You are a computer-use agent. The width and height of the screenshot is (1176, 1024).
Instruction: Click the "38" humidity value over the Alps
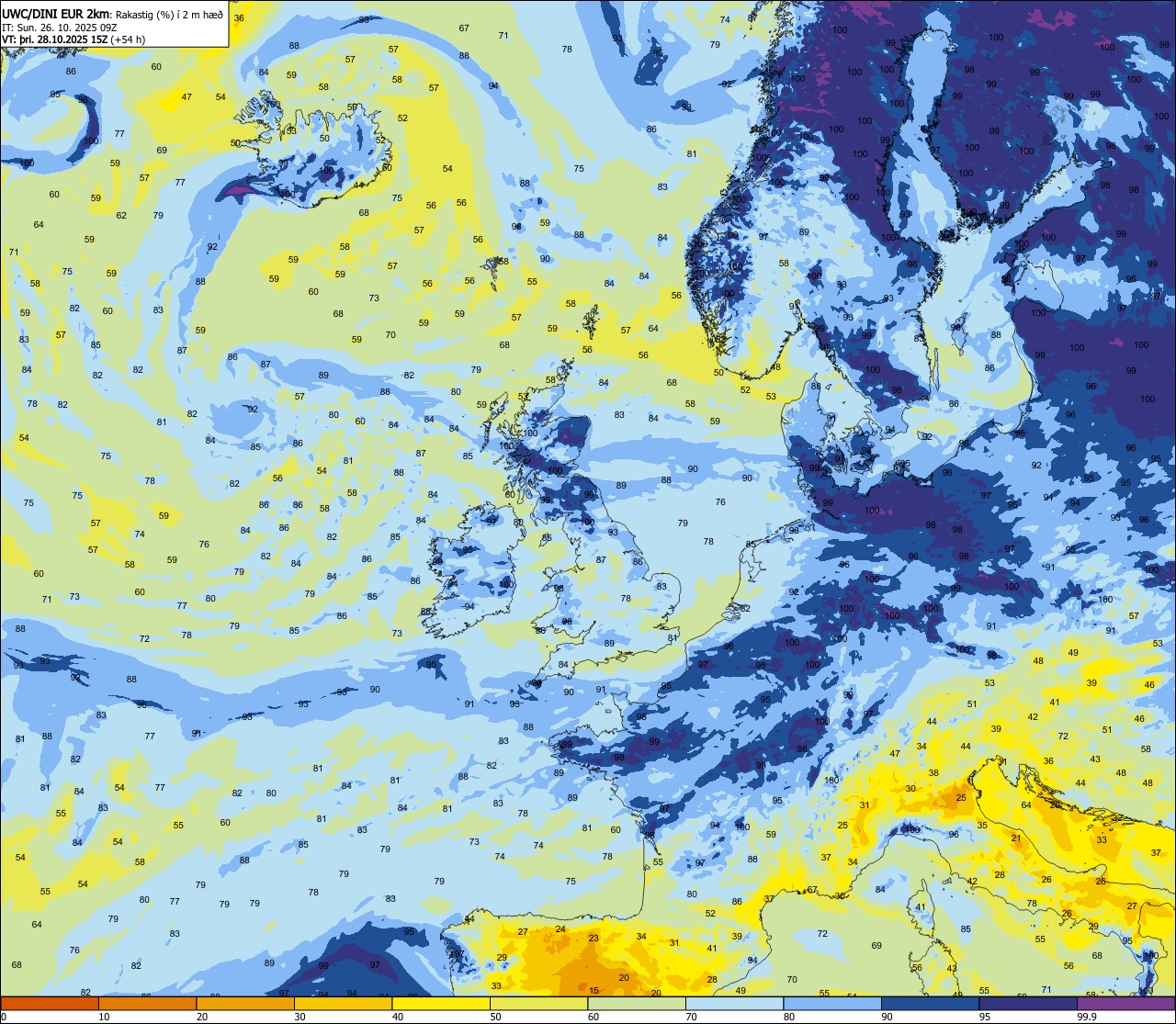pos(933,772)
